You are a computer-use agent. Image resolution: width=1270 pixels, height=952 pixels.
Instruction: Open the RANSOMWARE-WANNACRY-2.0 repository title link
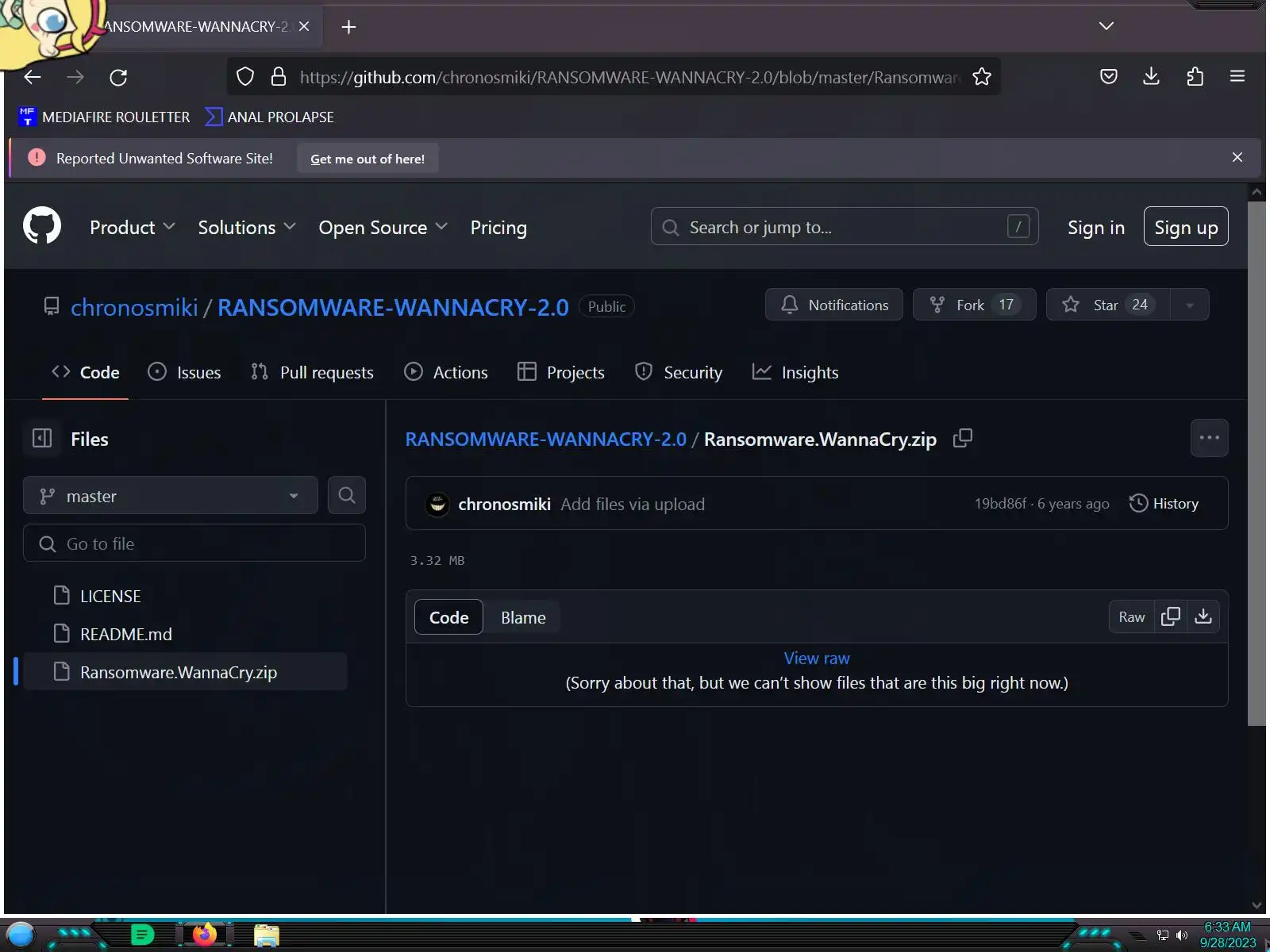(x=393, y=307)
